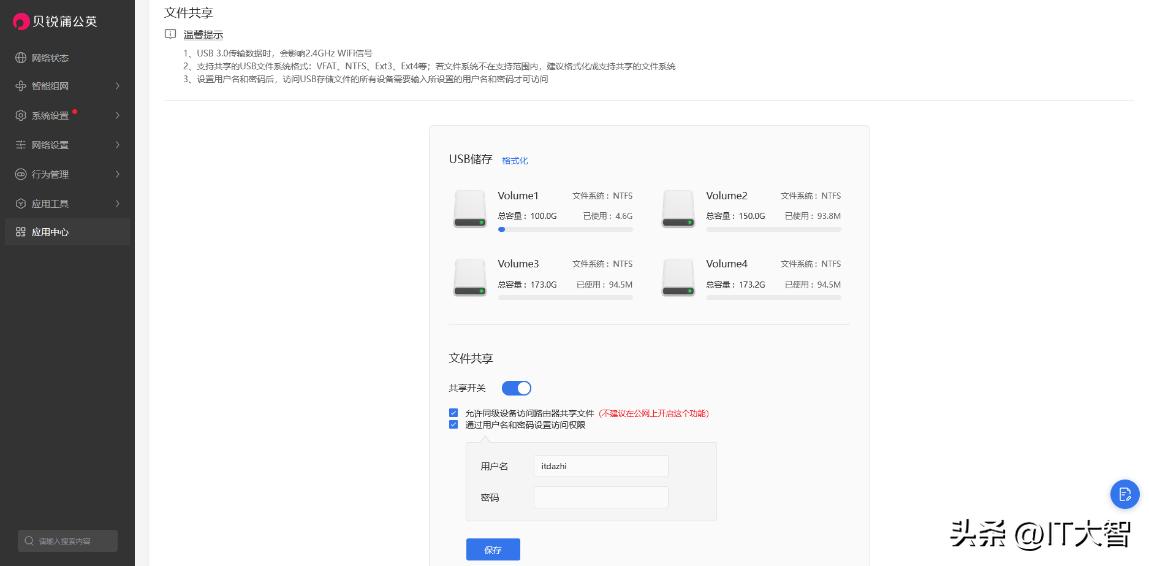Click the Volume3 usage progress bar
This screenshot has width=1149, height=566.
click(565, 298)
